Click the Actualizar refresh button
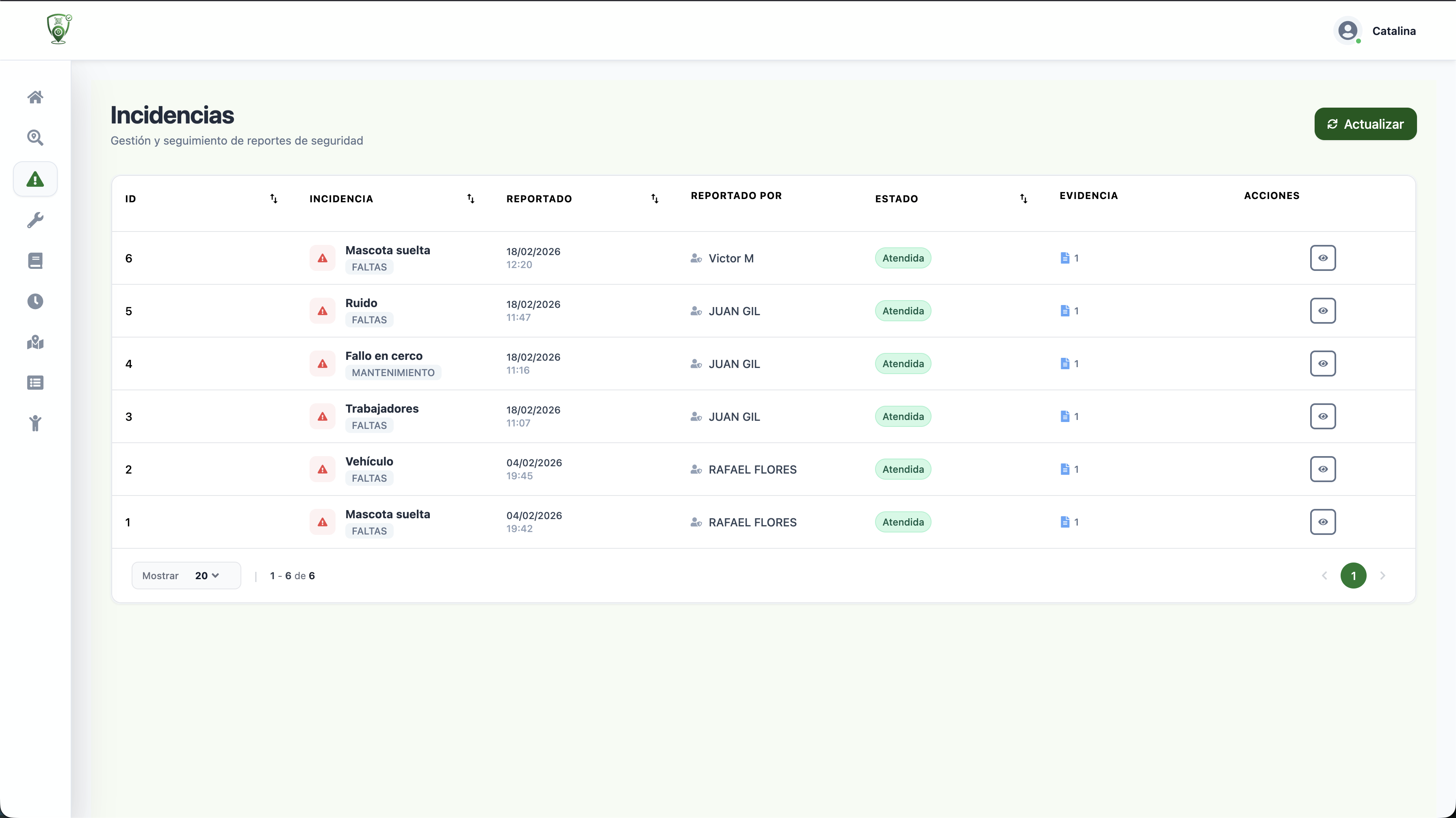The height and width of the screenshot is (818, 1456). (1365, 124)
